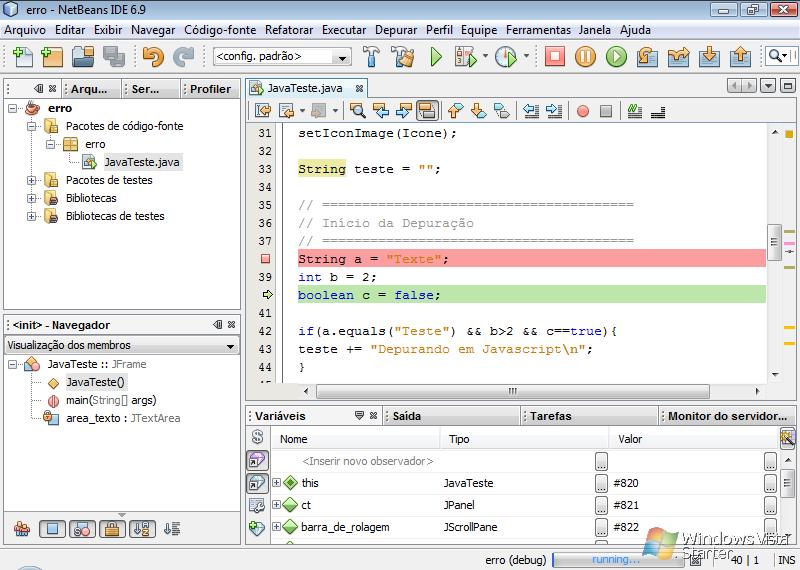The image size is (800, 570).
Task: Click the ellipsis button beside #821 value
Action: coord(770,505)
